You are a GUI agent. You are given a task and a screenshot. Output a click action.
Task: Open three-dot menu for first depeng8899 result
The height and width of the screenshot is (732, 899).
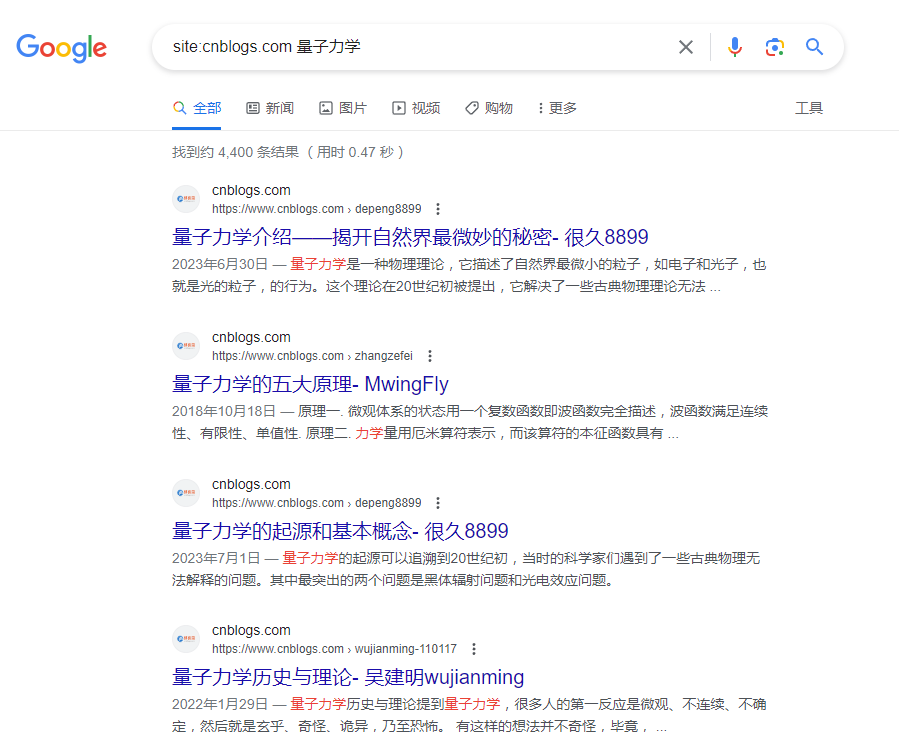coord(438,209)
